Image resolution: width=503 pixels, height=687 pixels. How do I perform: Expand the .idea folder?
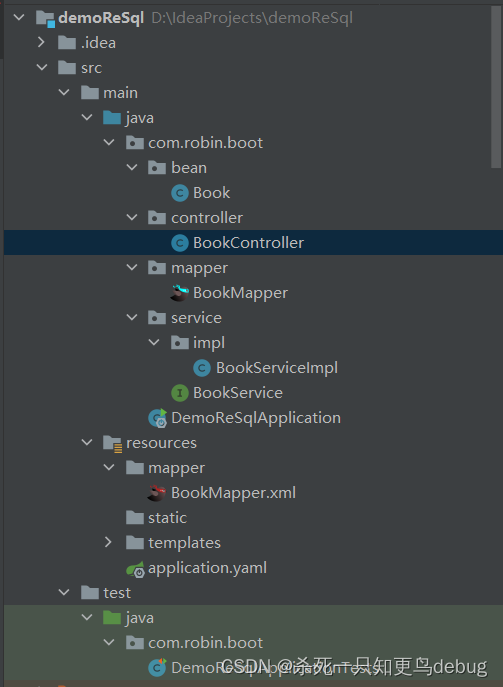[x=41, y=42]
